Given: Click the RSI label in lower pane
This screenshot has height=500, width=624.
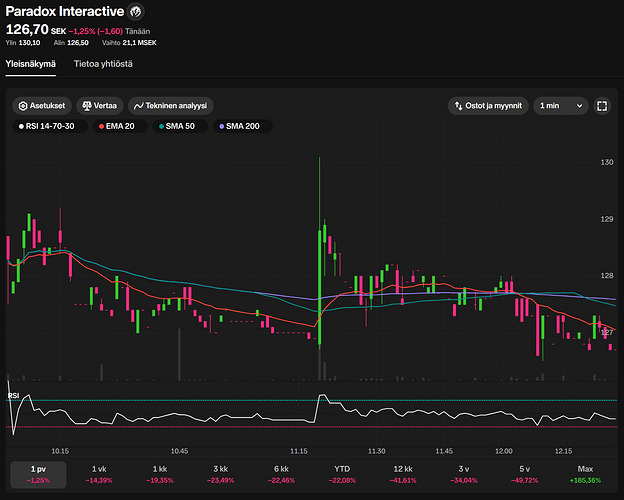Looking at the screenshot, I should pos(14,396).
